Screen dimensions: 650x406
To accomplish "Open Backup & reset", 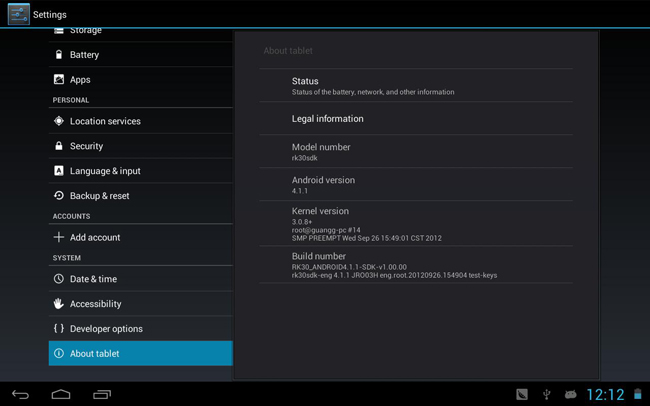I will [x=141, y=195].
